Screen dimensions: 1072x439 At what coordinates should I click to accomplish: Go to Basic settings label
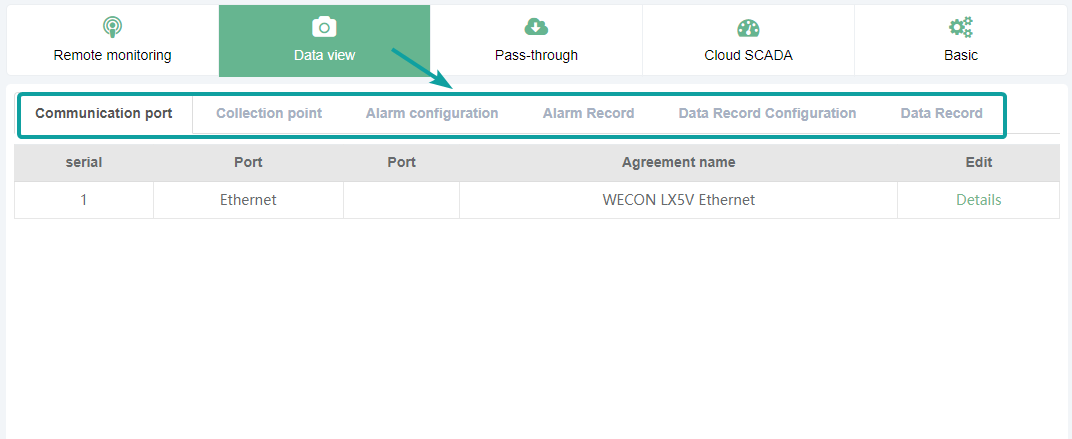click(960, 55)
